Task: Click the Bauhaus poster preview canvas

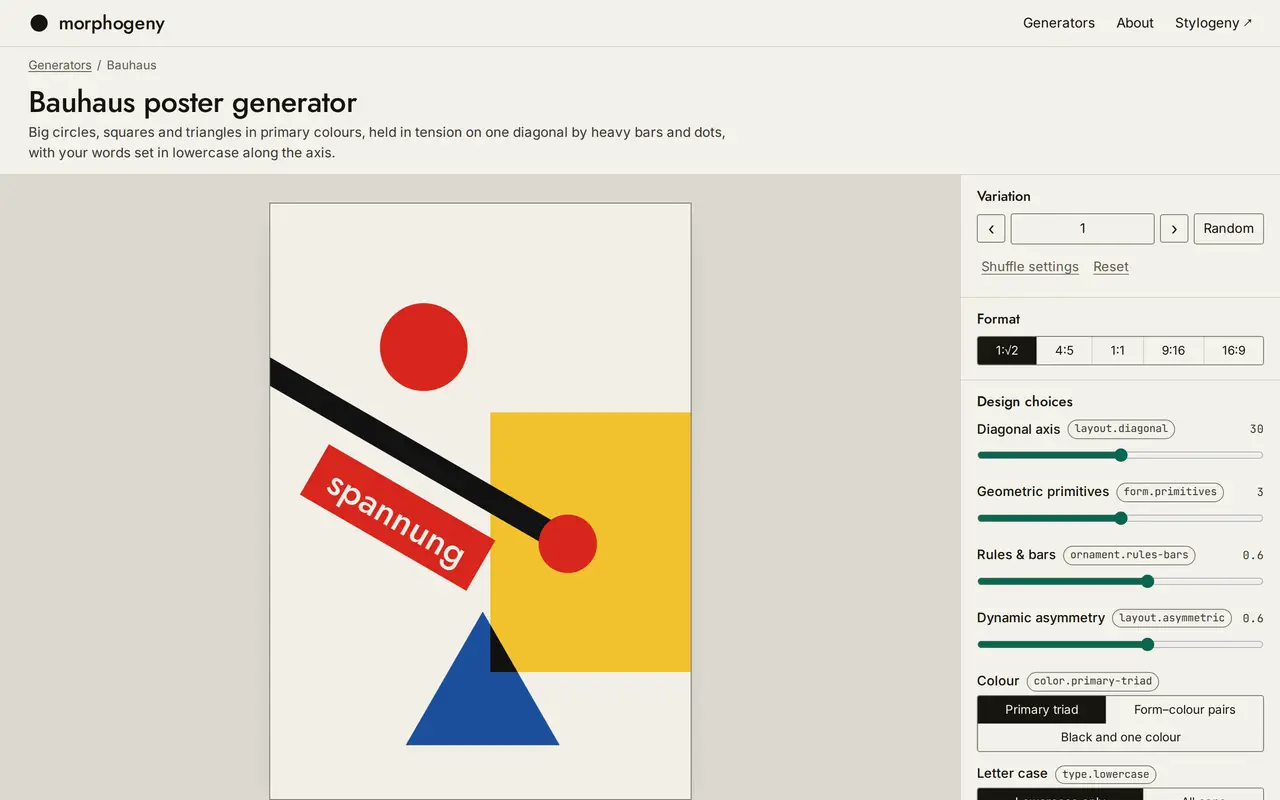Action: click(480, 501)
